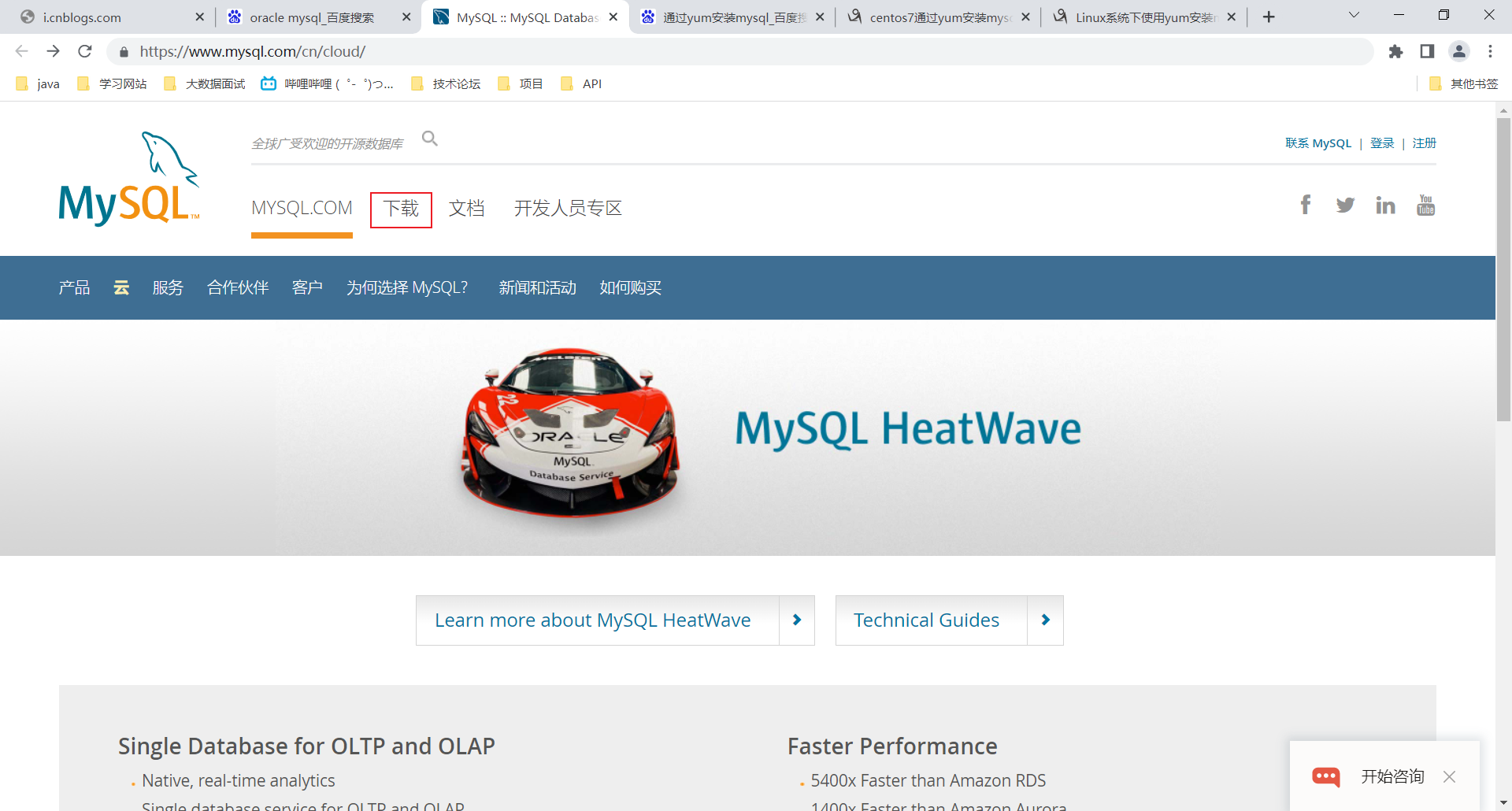Reload the current page

(x=85, y=51)
